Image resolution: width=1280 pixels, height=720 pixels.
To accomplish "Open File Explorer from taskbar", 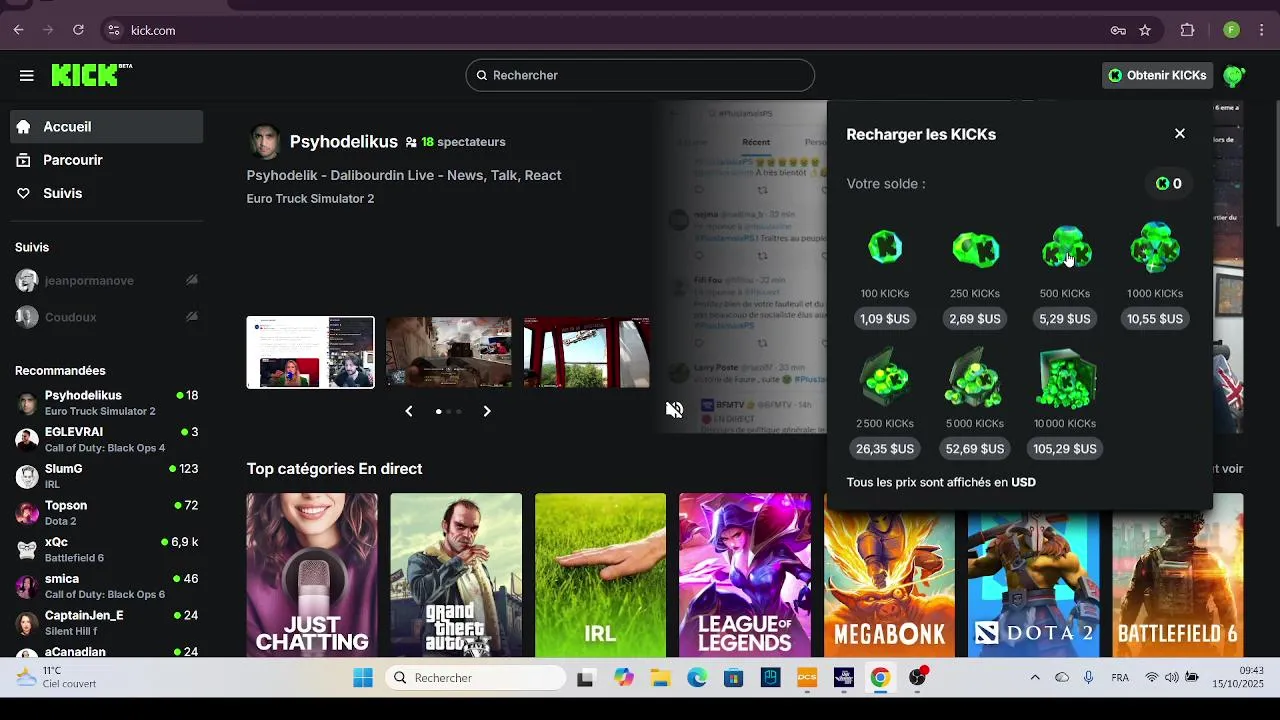I will 660,678.
